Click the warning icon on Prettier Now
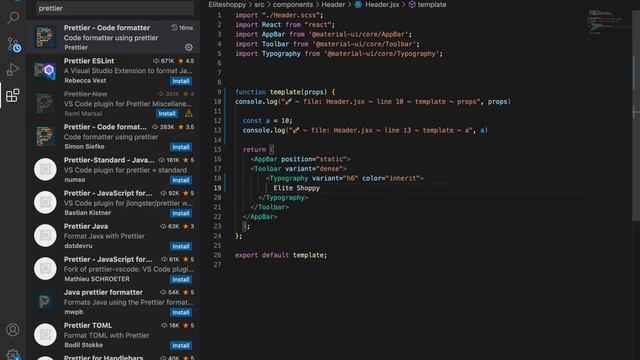640x360 pixels. pos(188,113)
